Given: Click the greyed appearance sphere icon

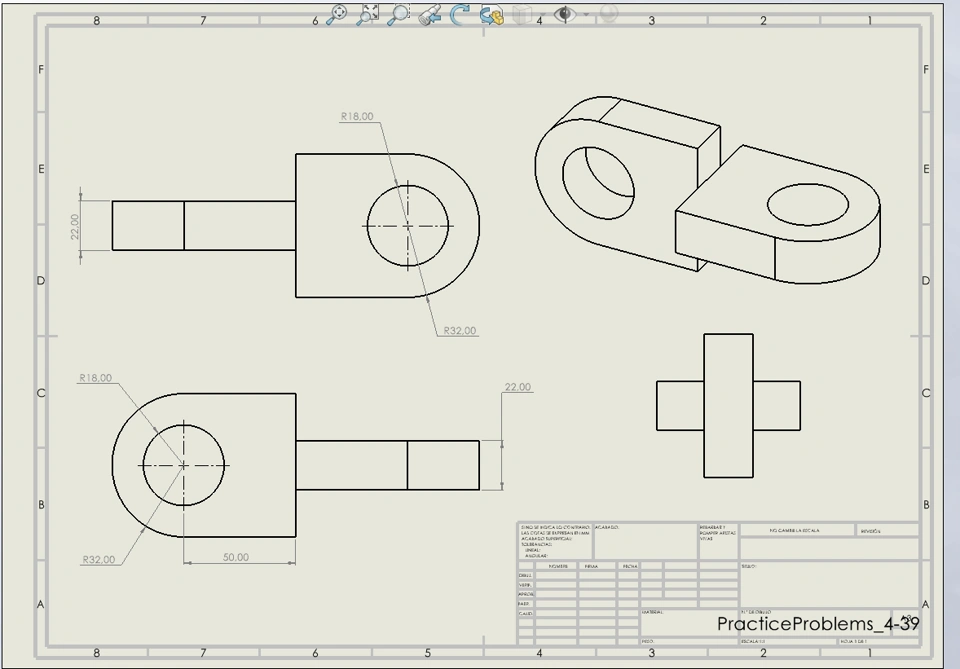Looking at the screenshot, I should tap(608, 14).
